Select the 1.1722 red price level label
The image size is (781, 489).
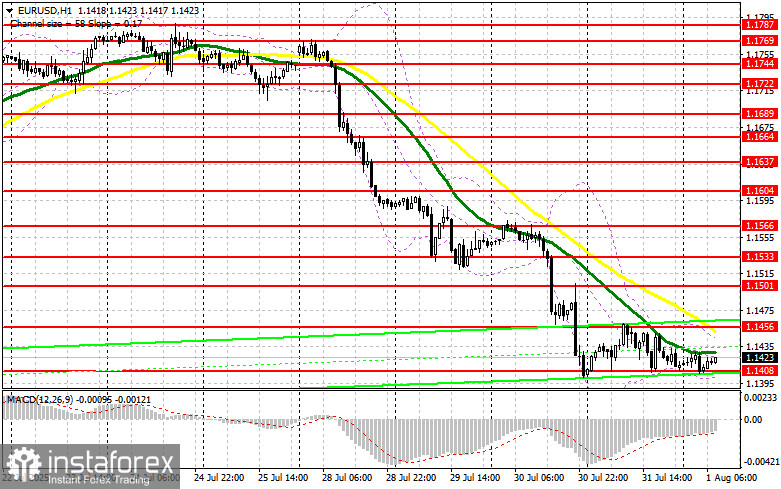click(x=760, y=83)
